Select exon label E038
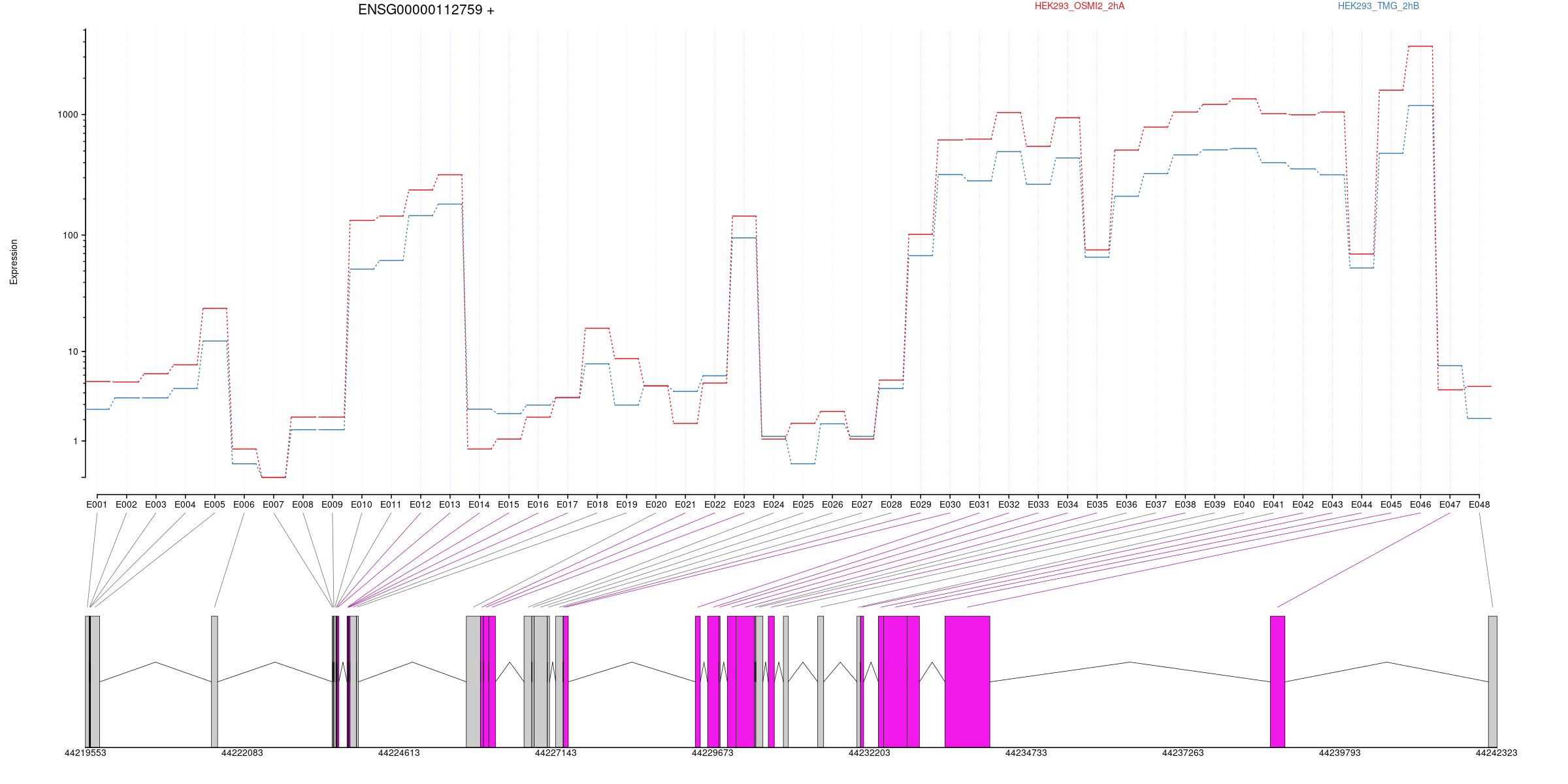 [1185, 504]
